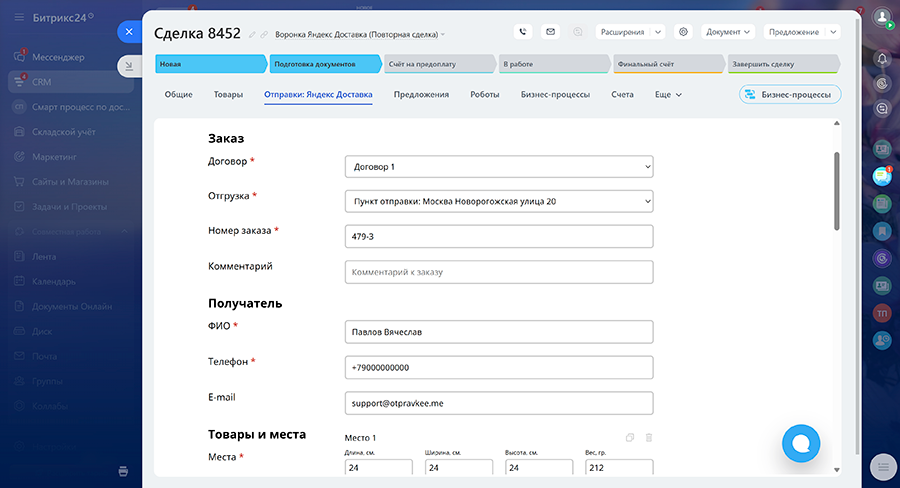Click the Комментарий к заказу field
The image size is (900, 488).
point(499,272)
